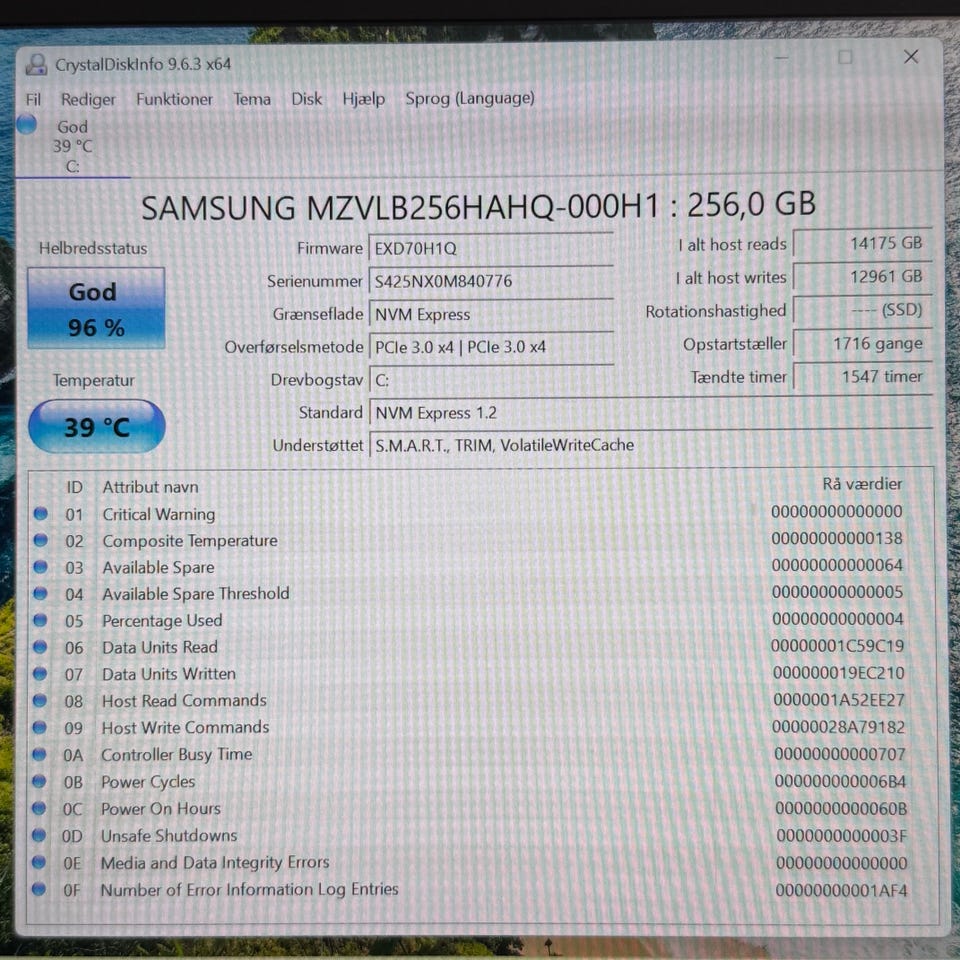This screenshot has height=960, width=960.
Task: Open the Tema menu
Action: [x=252, y=99]
